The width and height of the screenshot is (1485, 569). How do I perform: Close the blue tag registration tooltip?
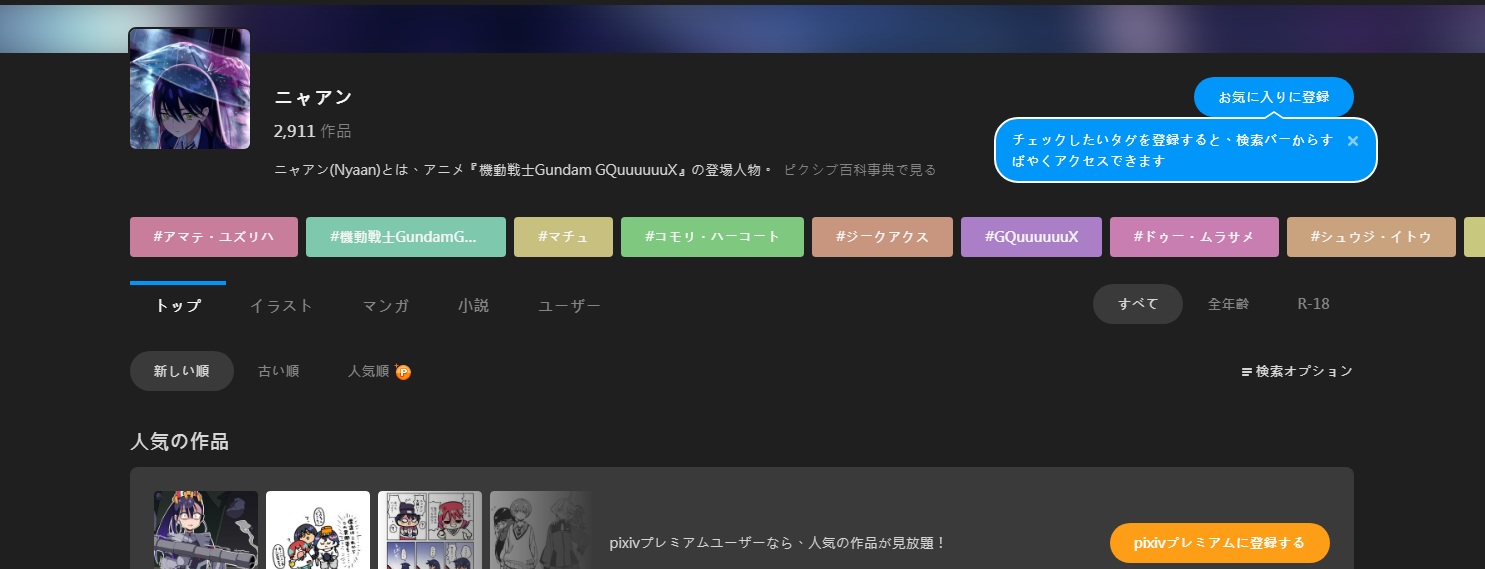click(x=1353, y=141)
